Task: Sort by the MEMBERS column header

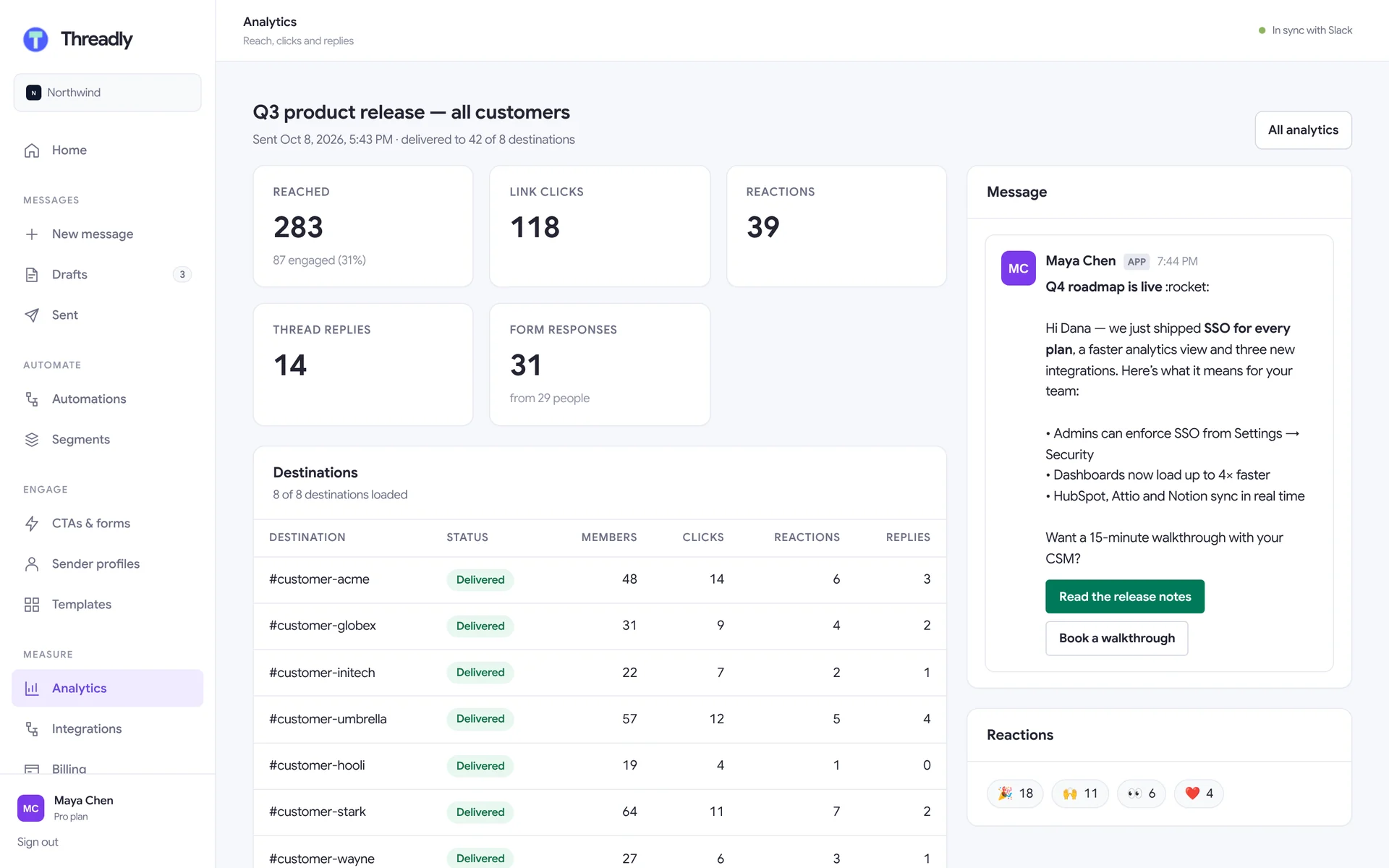Action: tap(609, 537)
